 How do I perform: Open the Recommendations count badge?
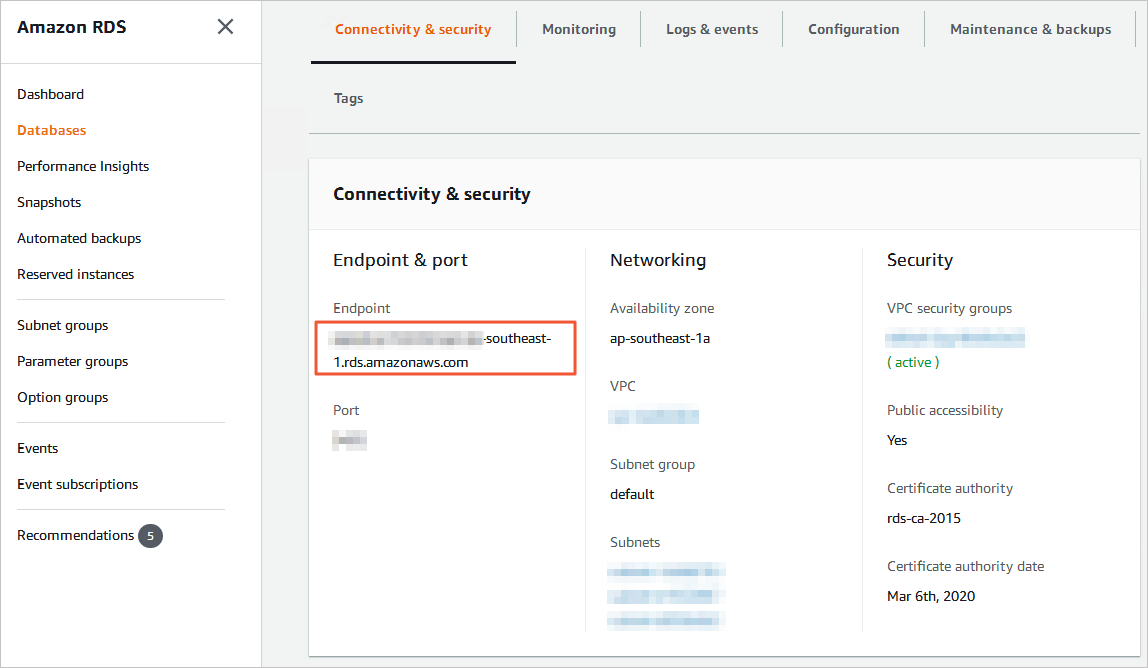[150, 535]
